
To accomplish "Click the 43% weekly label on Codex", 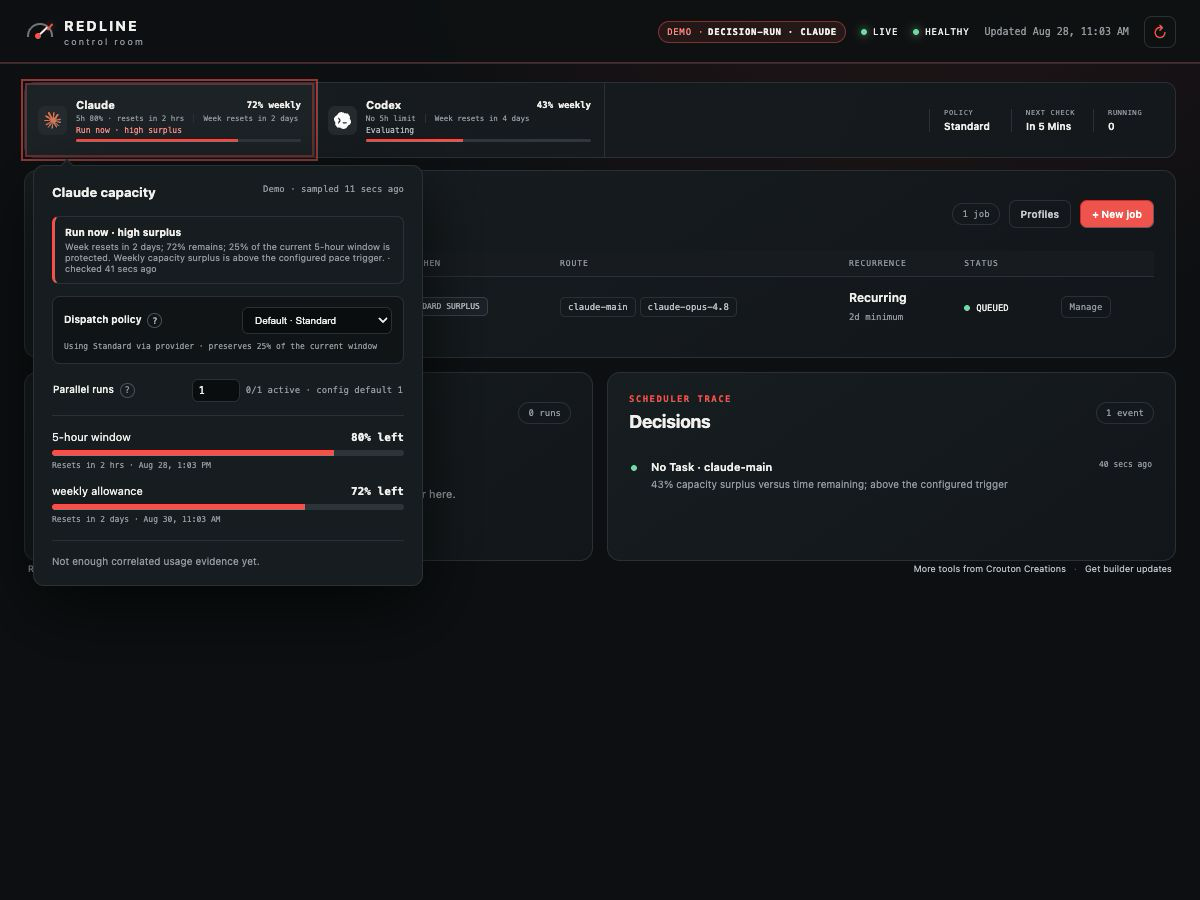I will pos(563,105).
